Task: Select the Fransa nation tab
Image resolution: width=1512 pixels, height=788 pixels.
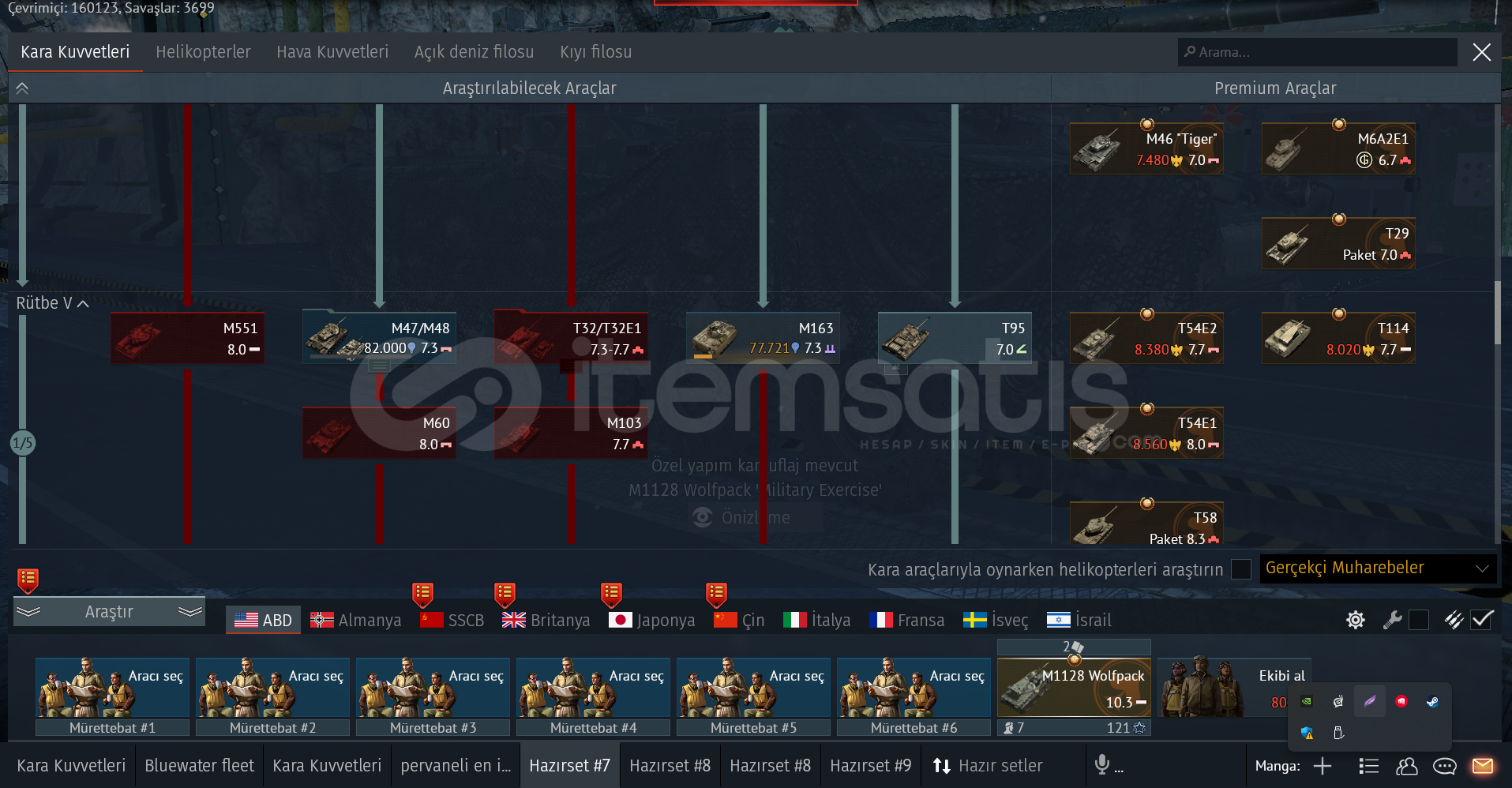Action: pyautogui.click(x=906, y=620)
